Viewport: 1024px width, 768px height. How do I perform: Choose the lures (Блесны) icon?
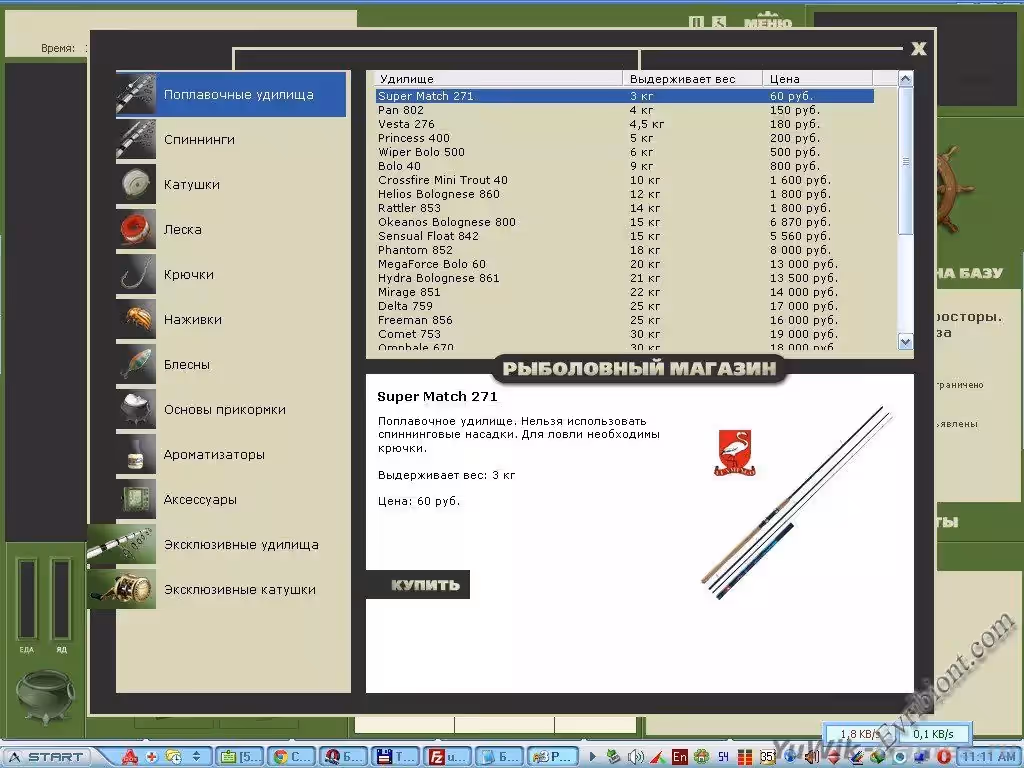coord(136,365)
